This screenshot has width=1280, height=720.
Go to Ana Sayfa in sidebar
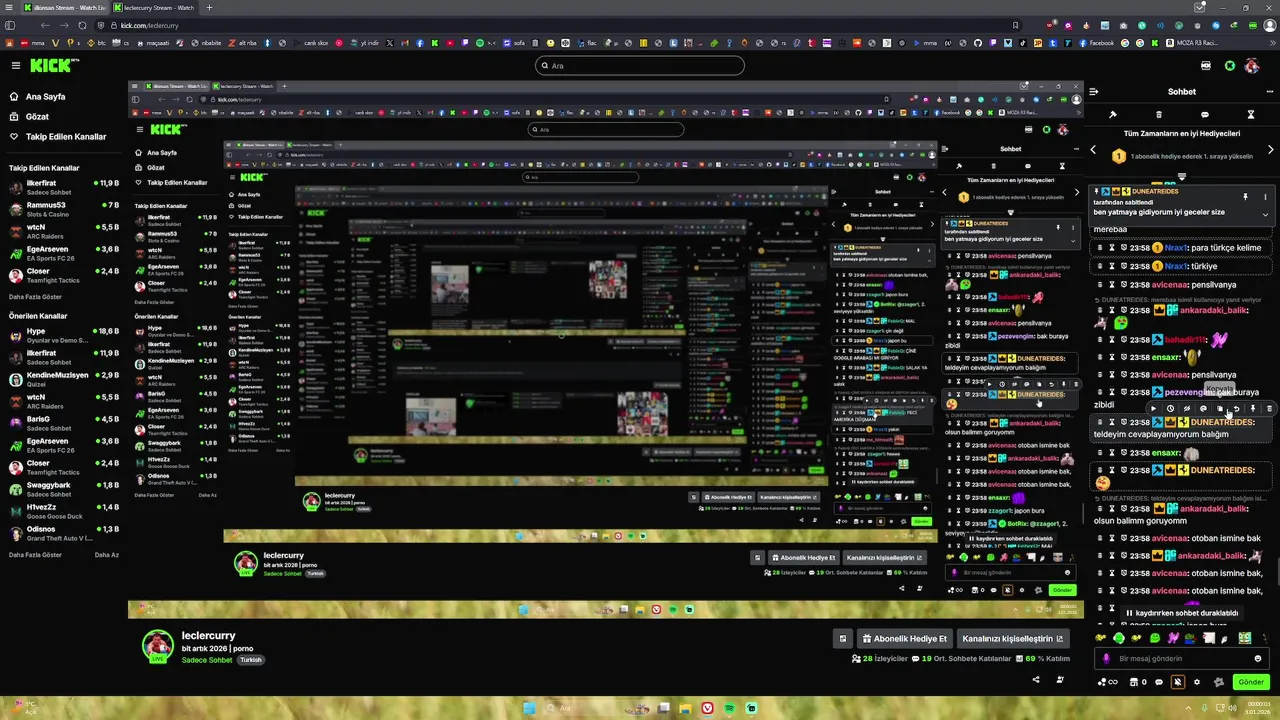point(45,97)
